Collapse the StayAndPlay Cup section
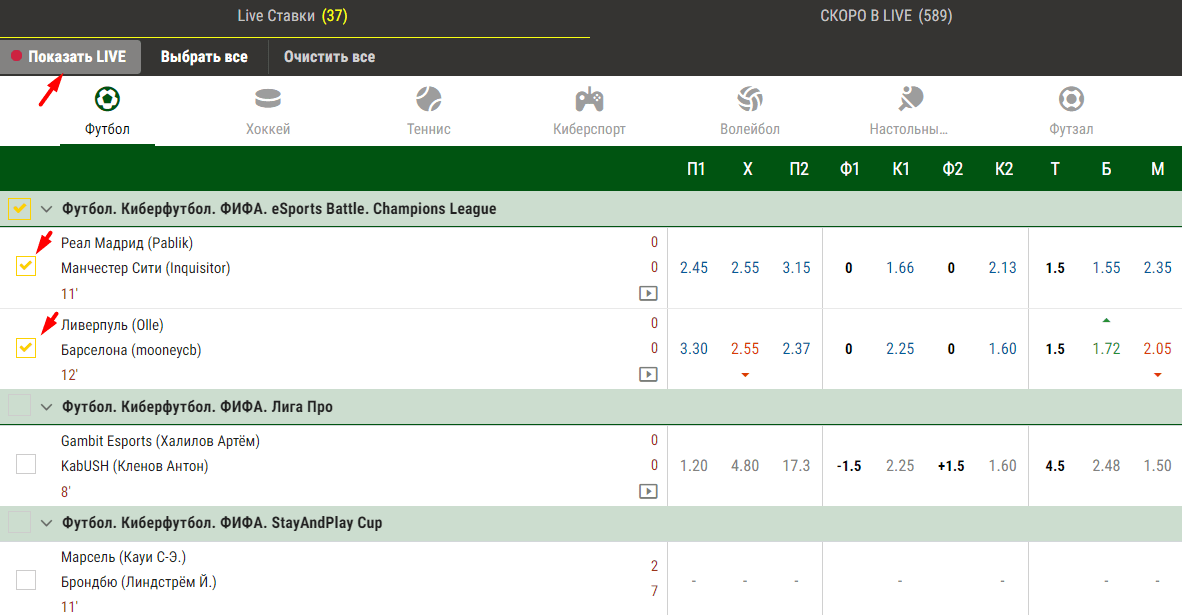1182x615 pixels. pos(46,523)
